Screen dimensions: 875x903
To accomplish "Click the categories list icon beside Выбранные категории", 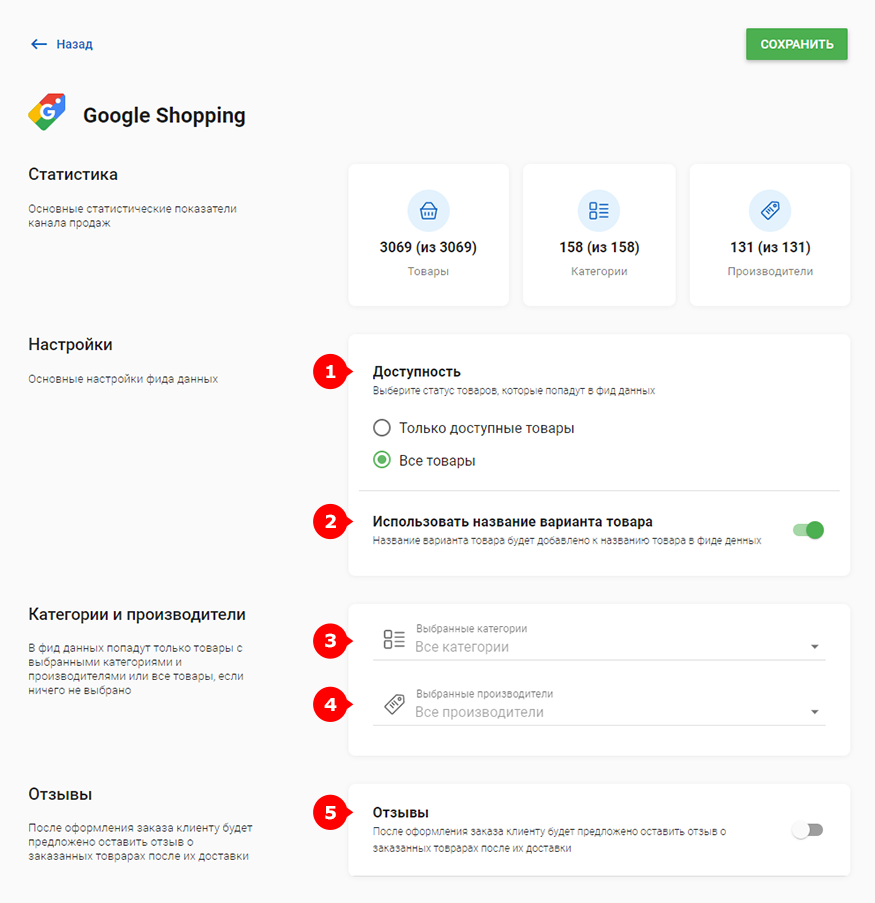I will click(394, 639).
